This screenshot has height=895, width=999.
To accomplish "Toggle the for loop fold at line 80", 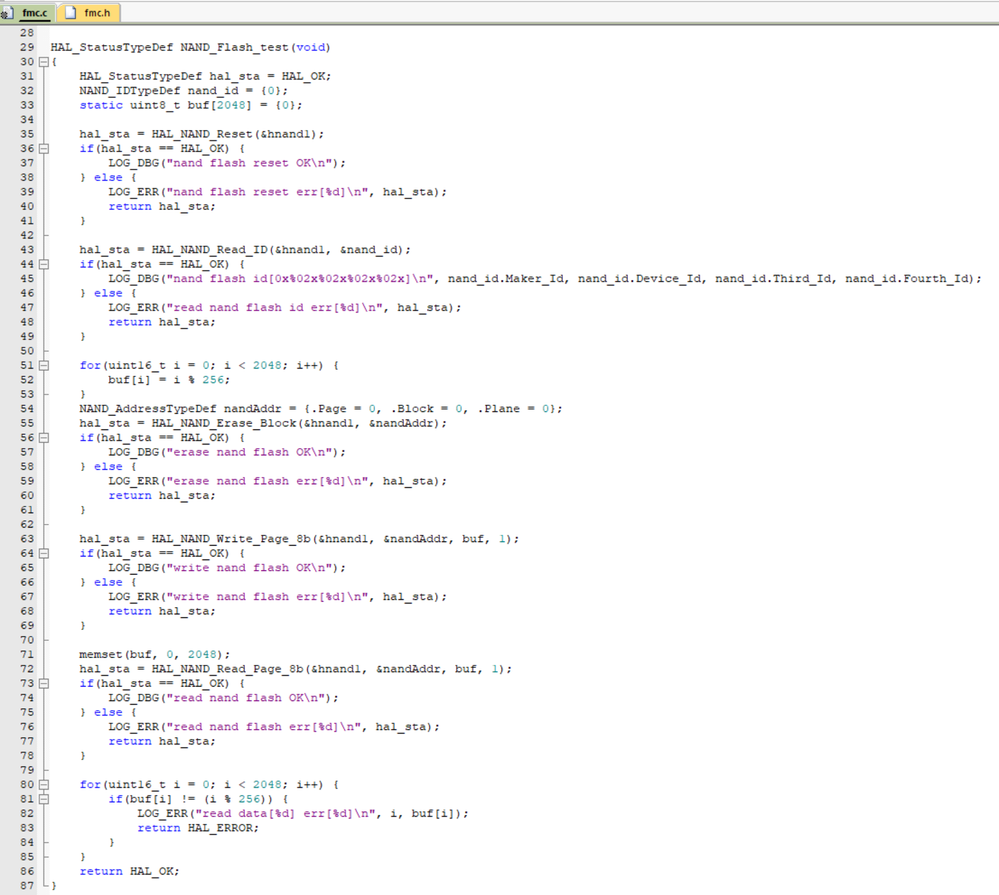I will click(42, 784).
